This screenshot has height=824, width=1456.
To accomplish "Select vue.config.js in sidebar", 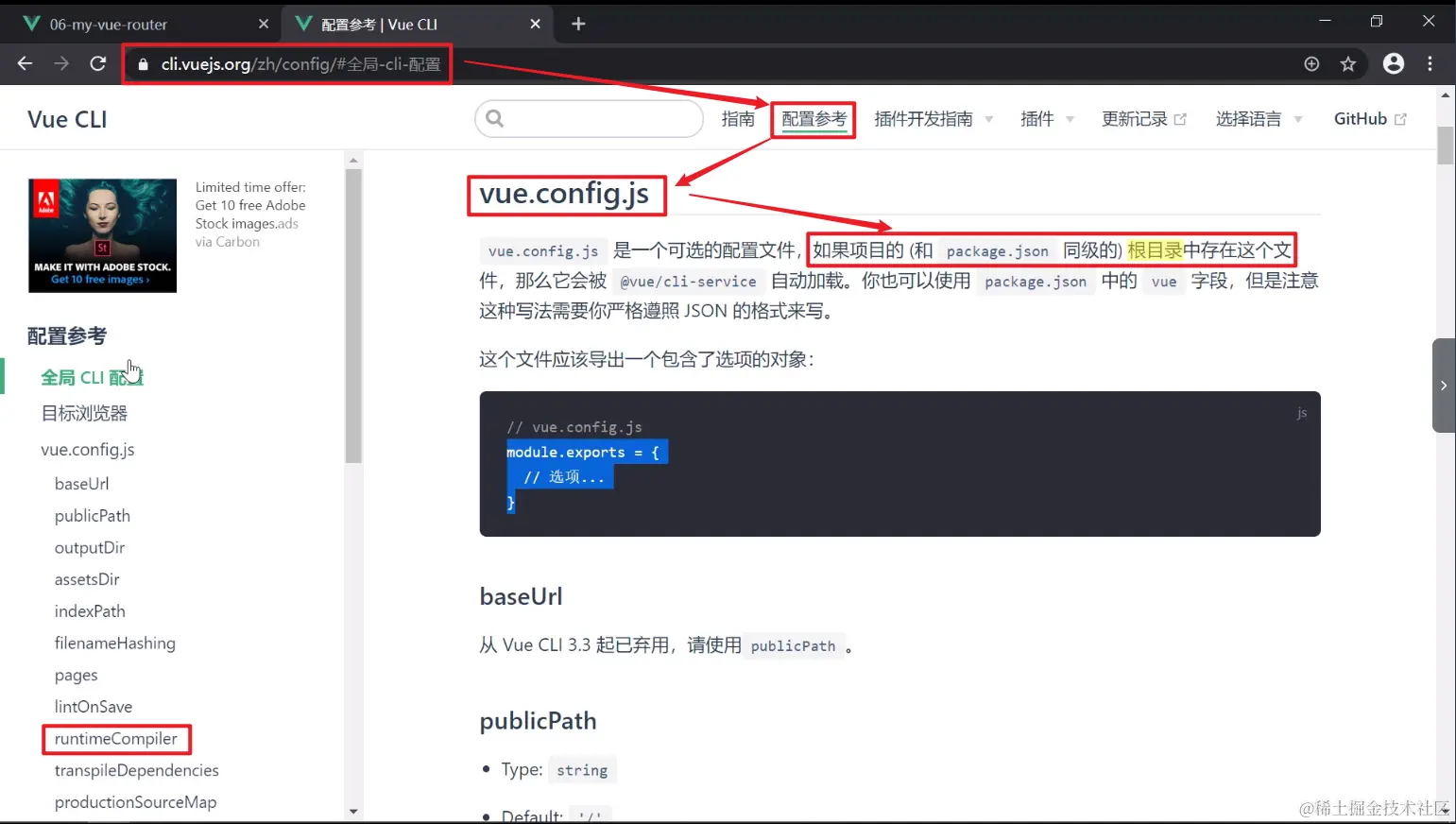I will pyautogui.click(x=88, y=450).
